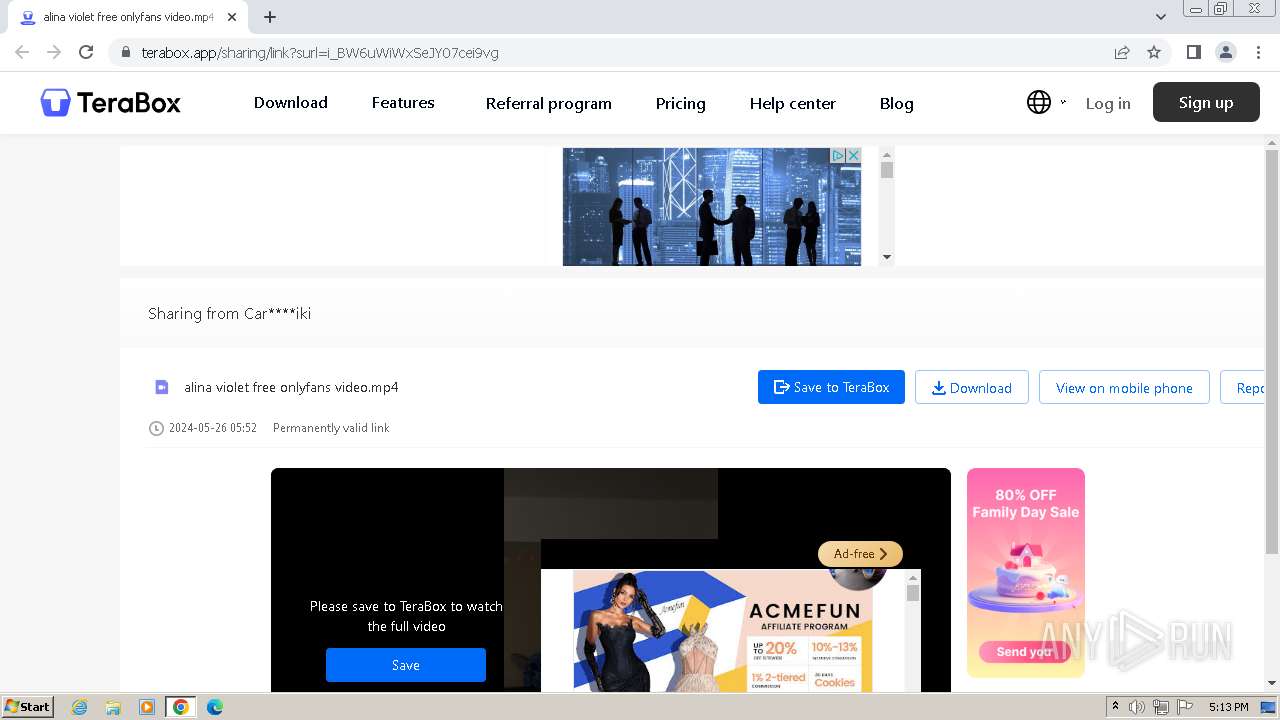Toggle Chrome side panel icon
The height and width of the screenshot is (720, 1280).
[1193, 52]
